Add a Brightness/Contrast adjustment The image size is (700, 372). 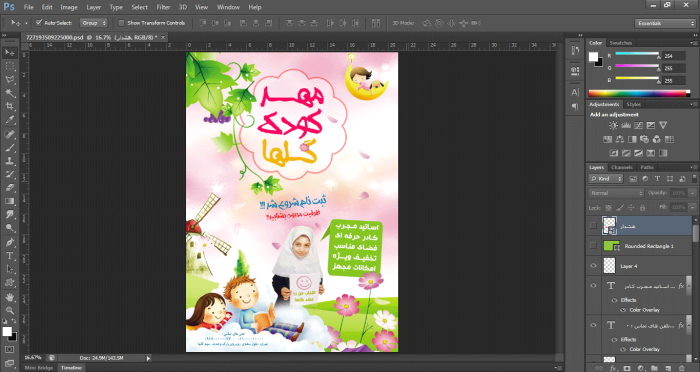[x=613, y=125]
